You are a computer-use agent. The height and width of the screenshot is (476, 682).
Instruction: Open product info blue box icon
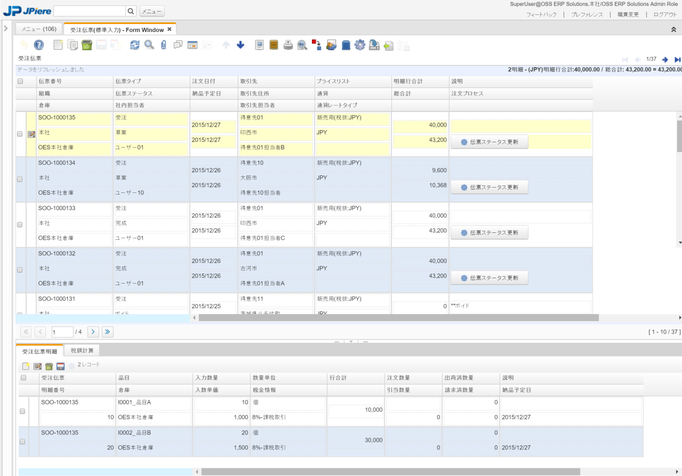[346, 45]
